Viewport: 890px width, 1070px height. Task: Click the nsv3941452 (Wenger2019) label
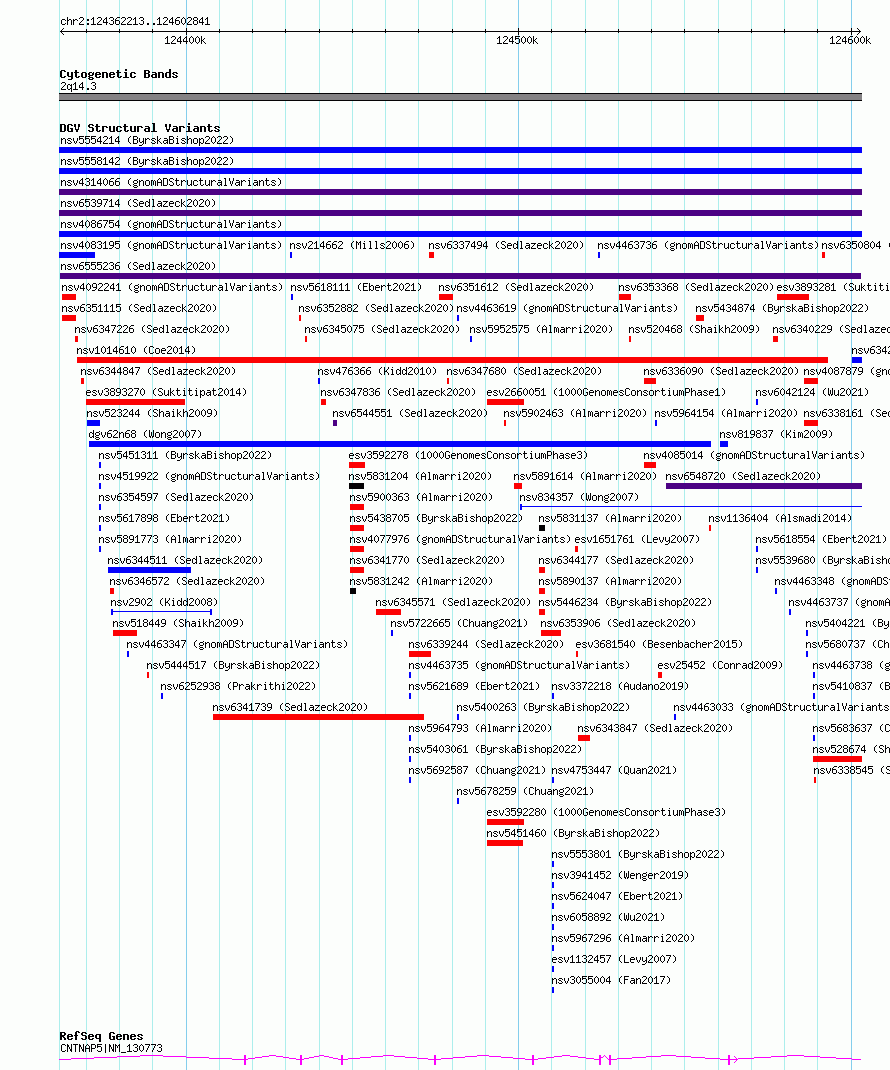click(x=620, y=876)
